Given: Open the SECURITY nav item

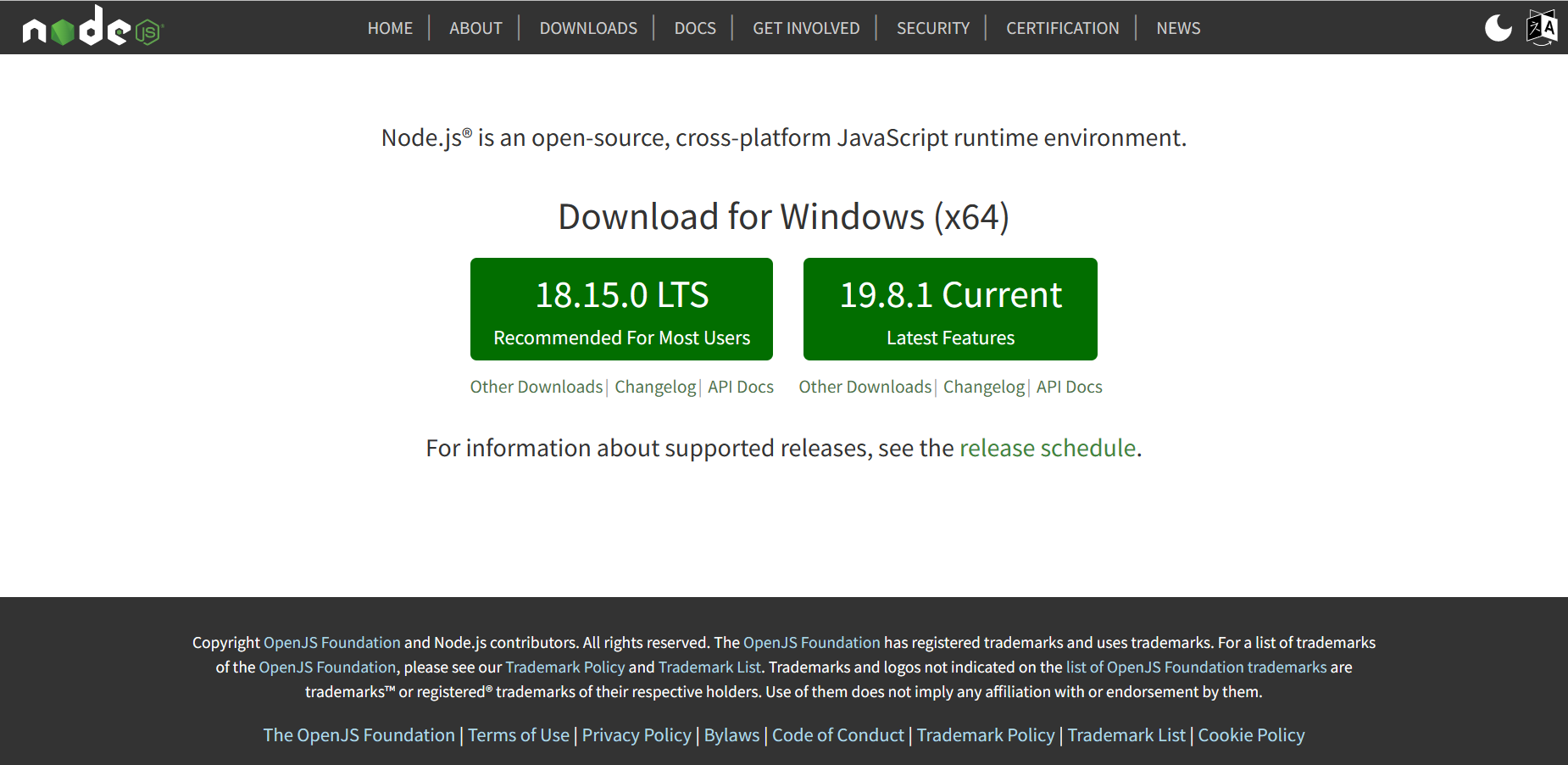Looking at the screenshot, I should (933, 28).
